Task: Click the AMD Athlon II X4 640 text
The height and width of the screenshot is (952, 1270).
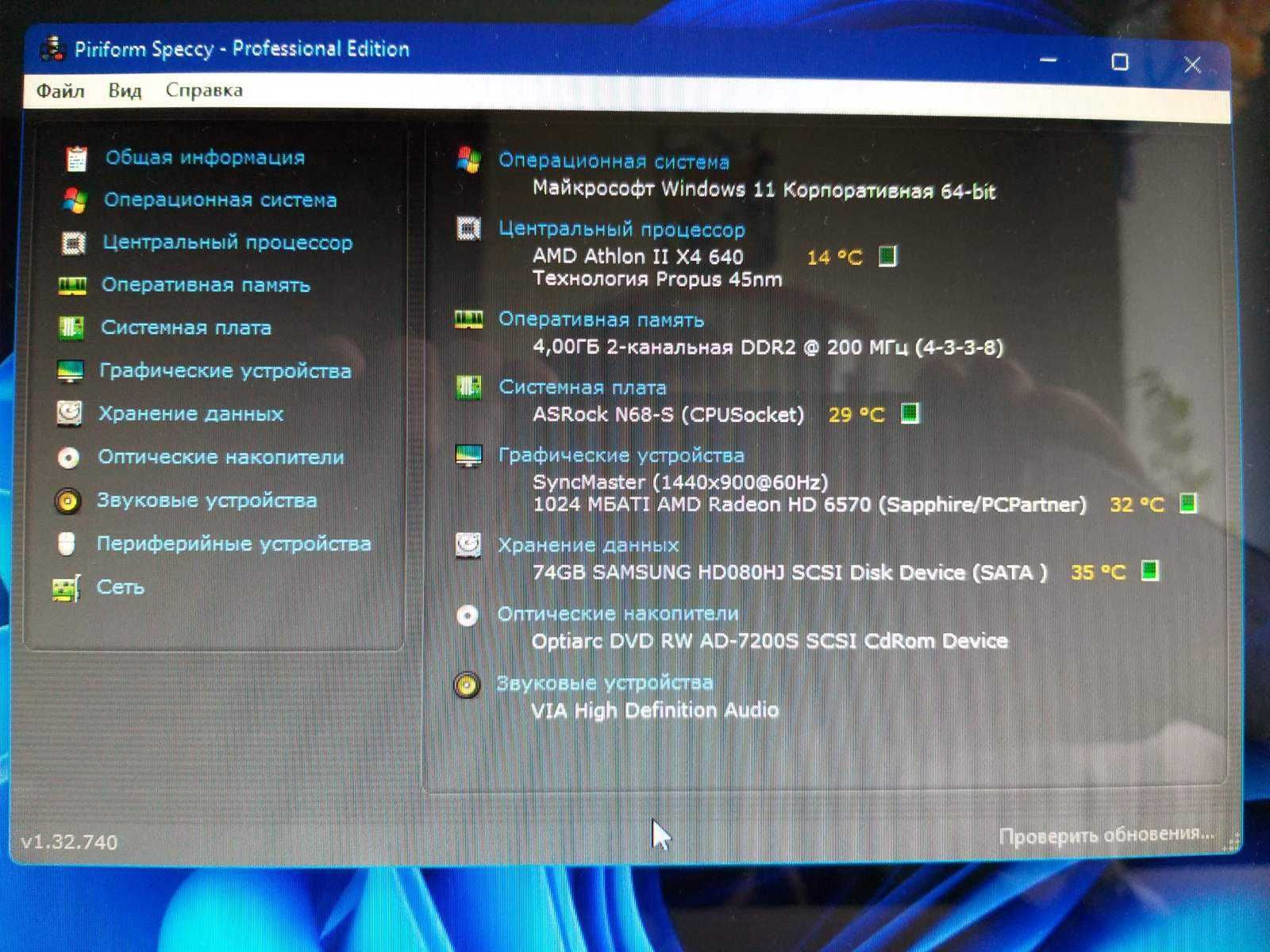Action: pos(637,256)
